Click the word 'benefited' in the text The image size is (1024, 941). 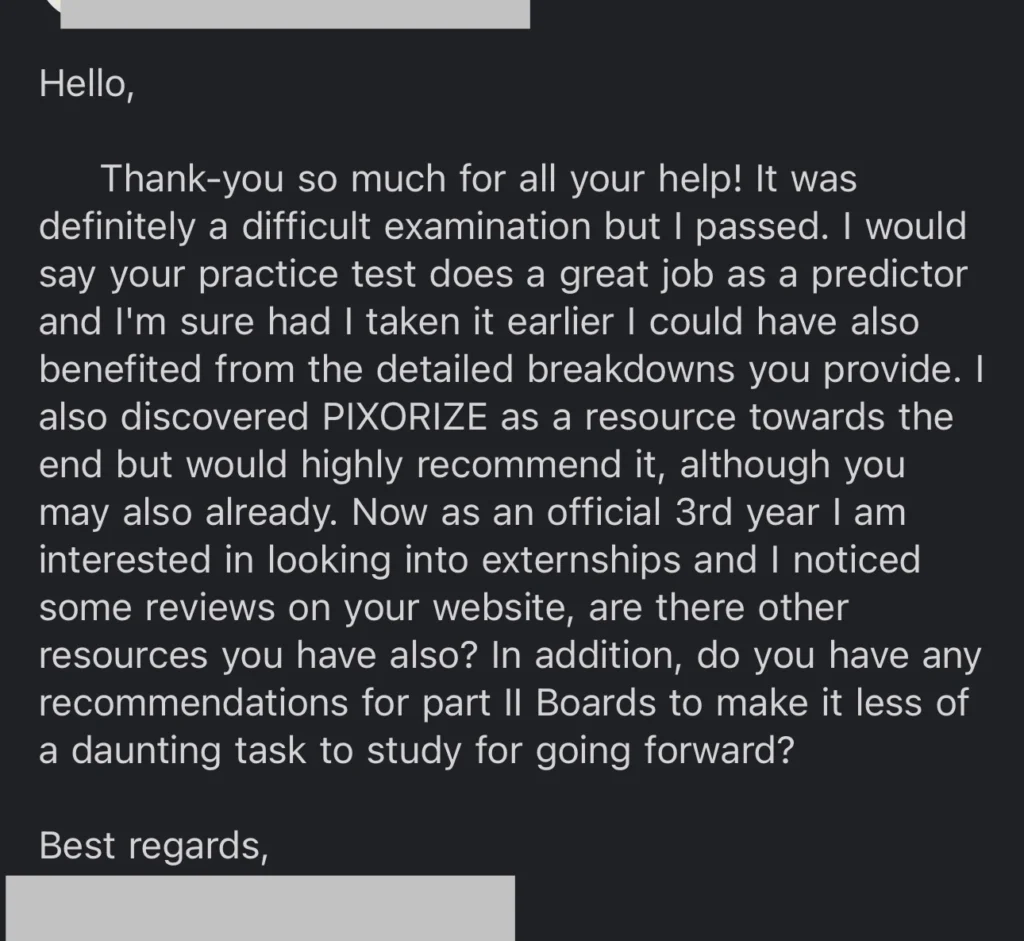point(121,369)
